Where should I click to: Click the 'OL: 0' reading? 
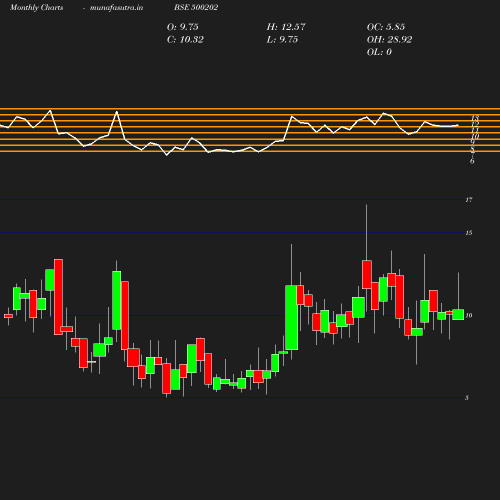(x=379, y=52)
